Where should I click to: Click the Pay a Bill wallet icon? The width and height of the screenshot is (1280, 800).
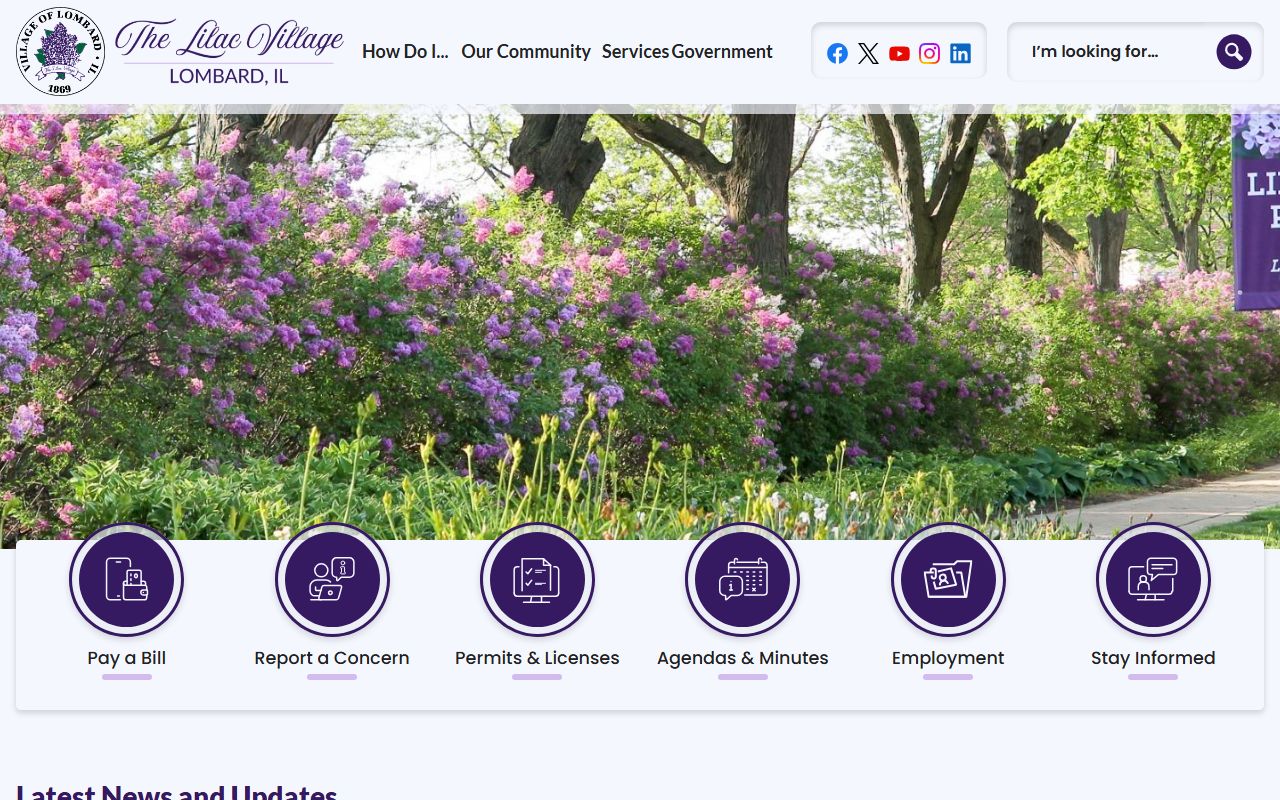pos(126,579)
